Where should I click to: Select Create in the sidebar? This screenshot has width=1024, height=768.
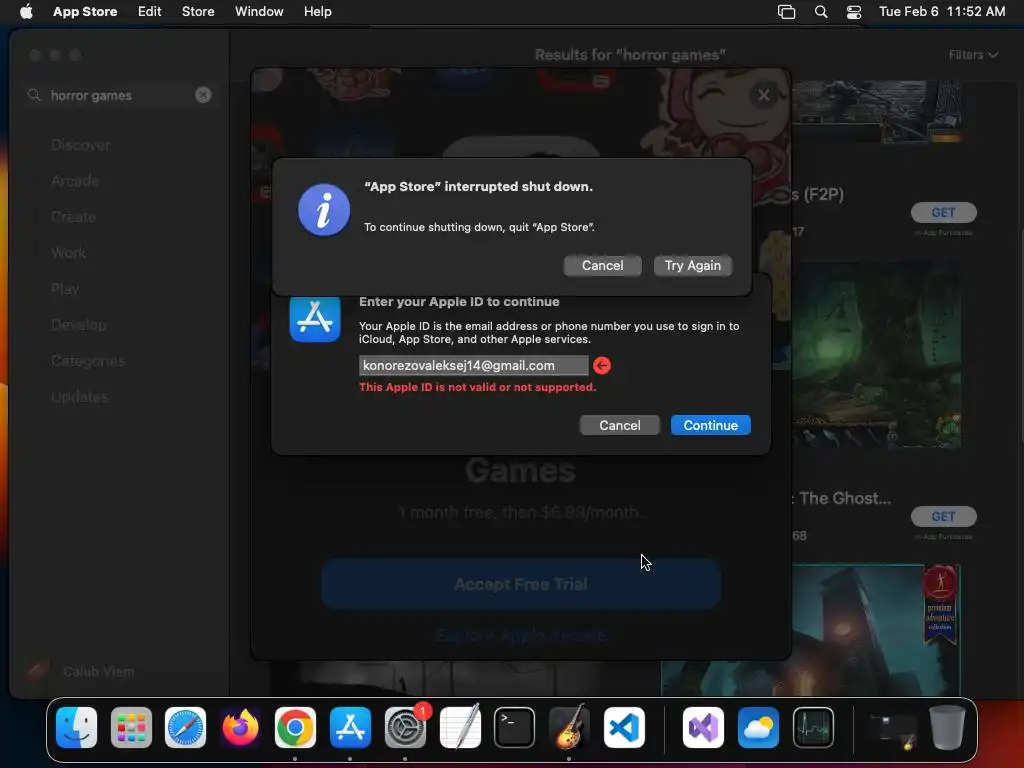click(x=73, y=217)
